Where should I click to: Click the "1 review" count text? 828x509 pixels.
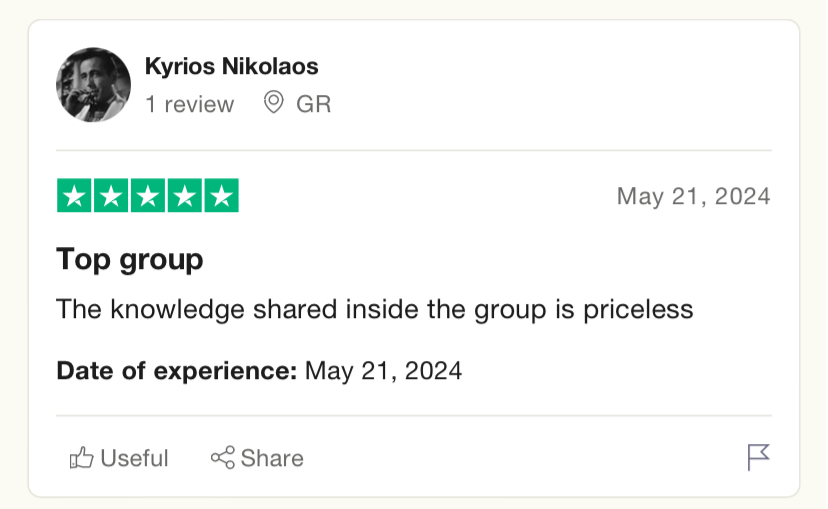(190, 104)
